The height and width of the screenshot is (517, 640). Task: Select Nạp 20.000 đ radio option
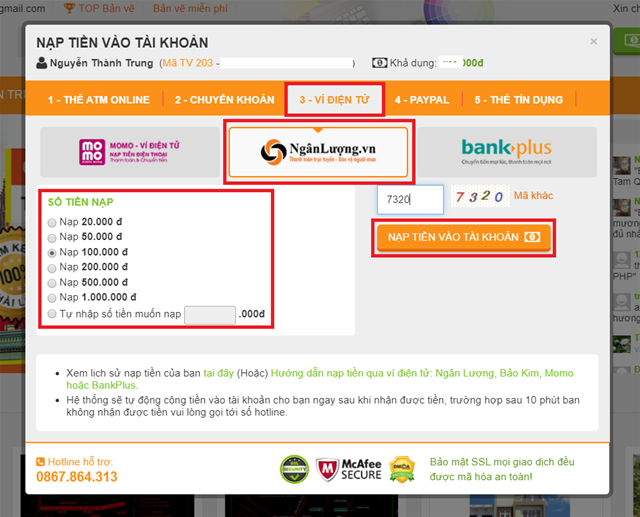coord(52,222)
